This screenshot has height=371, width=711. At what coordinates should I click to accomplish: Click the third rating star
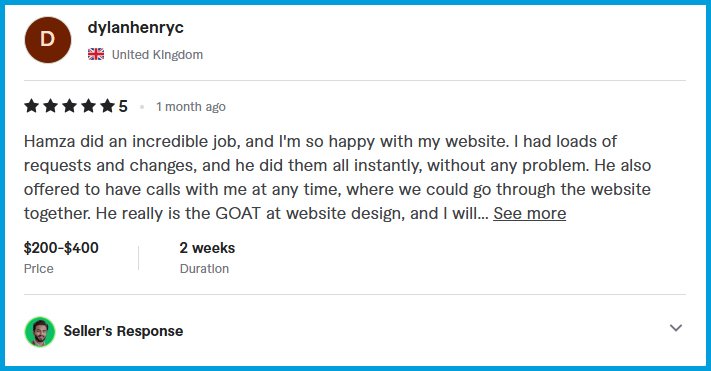click(x=69, y=106)
